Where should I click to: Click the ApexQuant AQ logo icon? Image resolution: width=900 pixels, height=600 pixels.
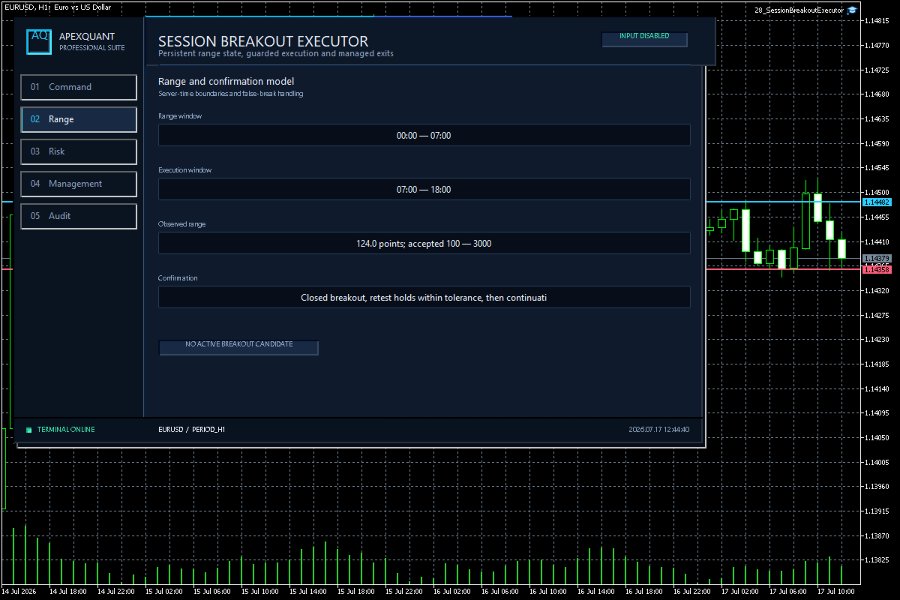click(39, 42)
